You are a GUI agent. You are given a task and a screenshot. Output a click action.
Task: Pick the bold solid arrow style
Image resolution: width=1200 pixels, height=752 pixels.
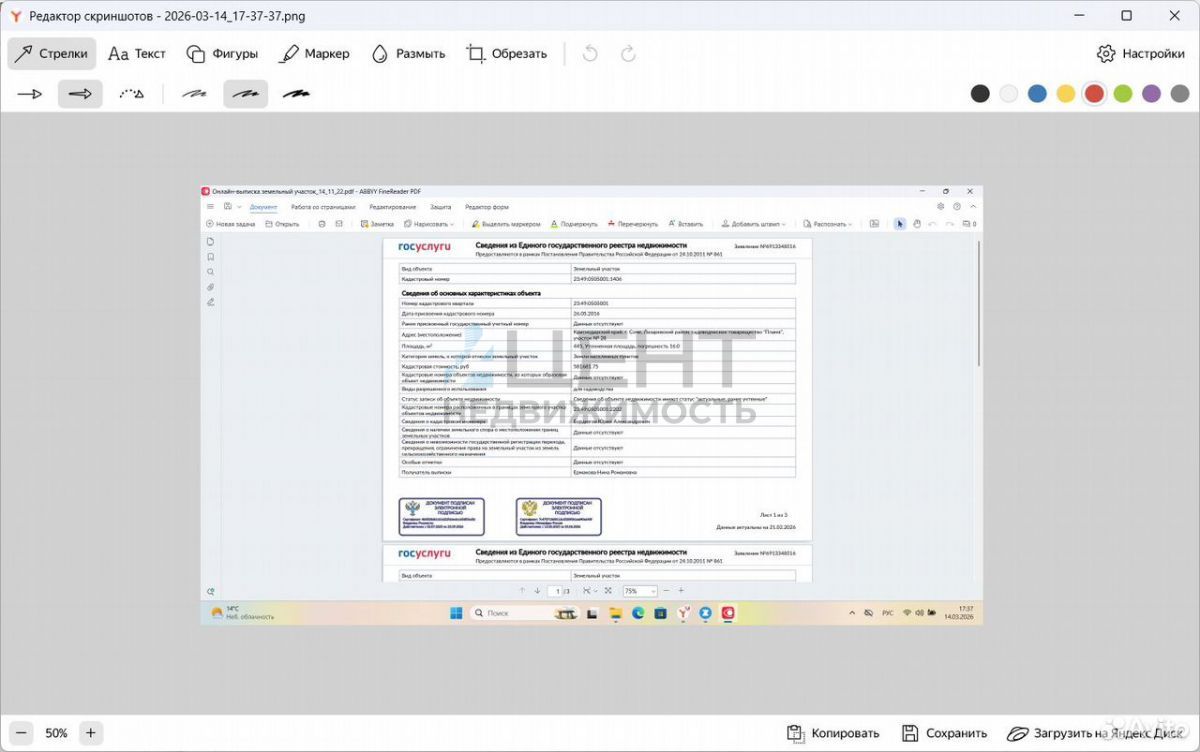pos(80,94)
